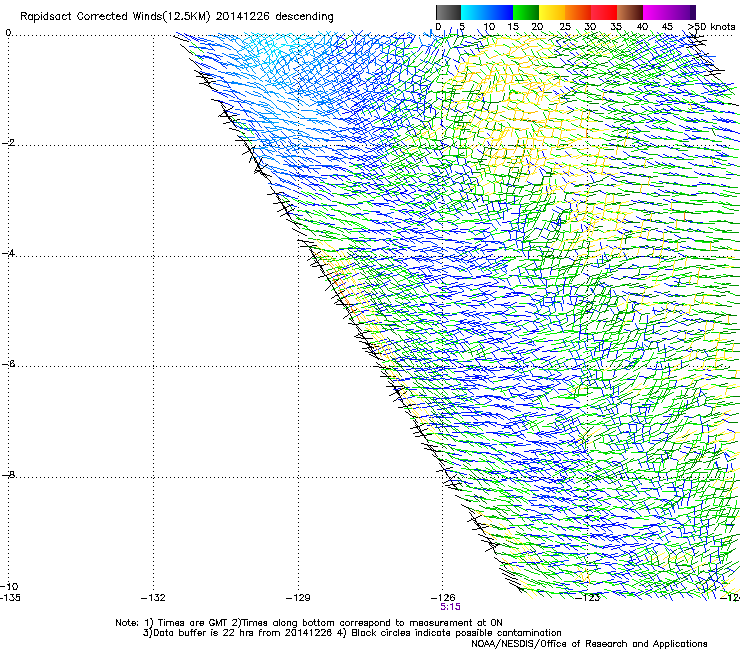This screenshot has height=650, width=740.
Task: Click the longitude axis label "-135"
Action: coord(10,598)
